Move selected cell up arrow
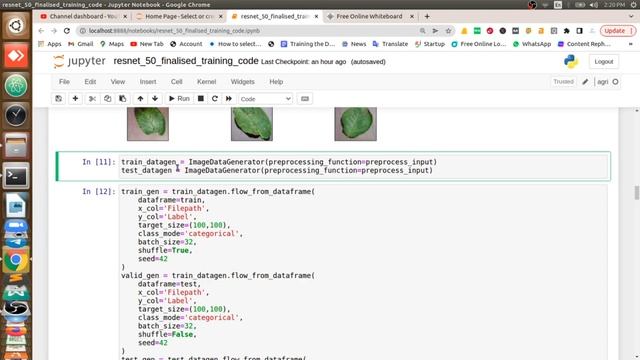640x360 pixels. pyautogui.click(x=140, y=99)
